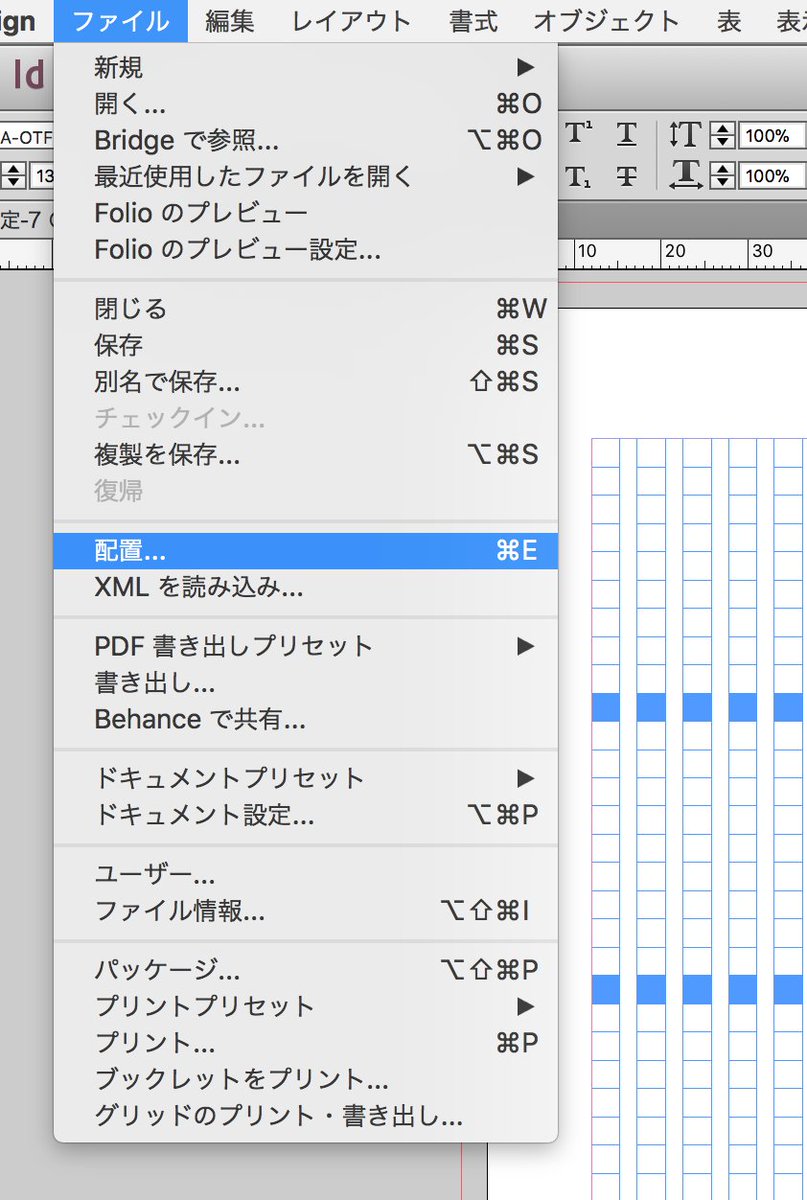Open the 表 menu
807x1200 pixels.
point(729,20)
